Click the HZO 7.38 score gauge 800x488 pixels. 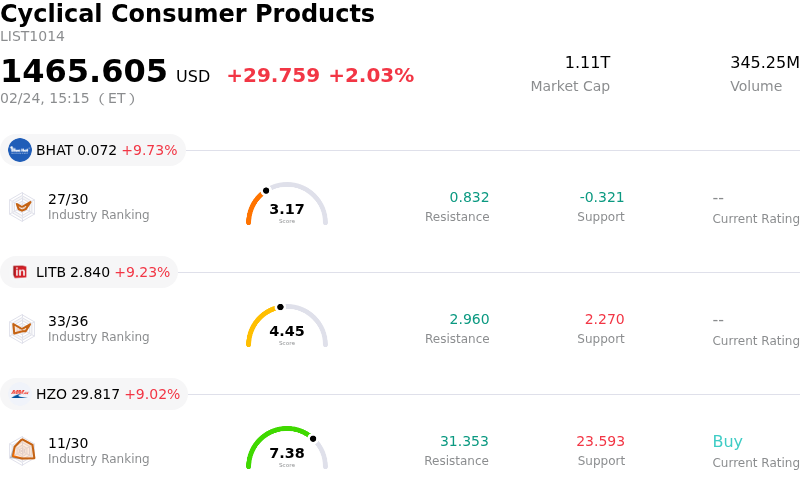click(x=287, y=449)
